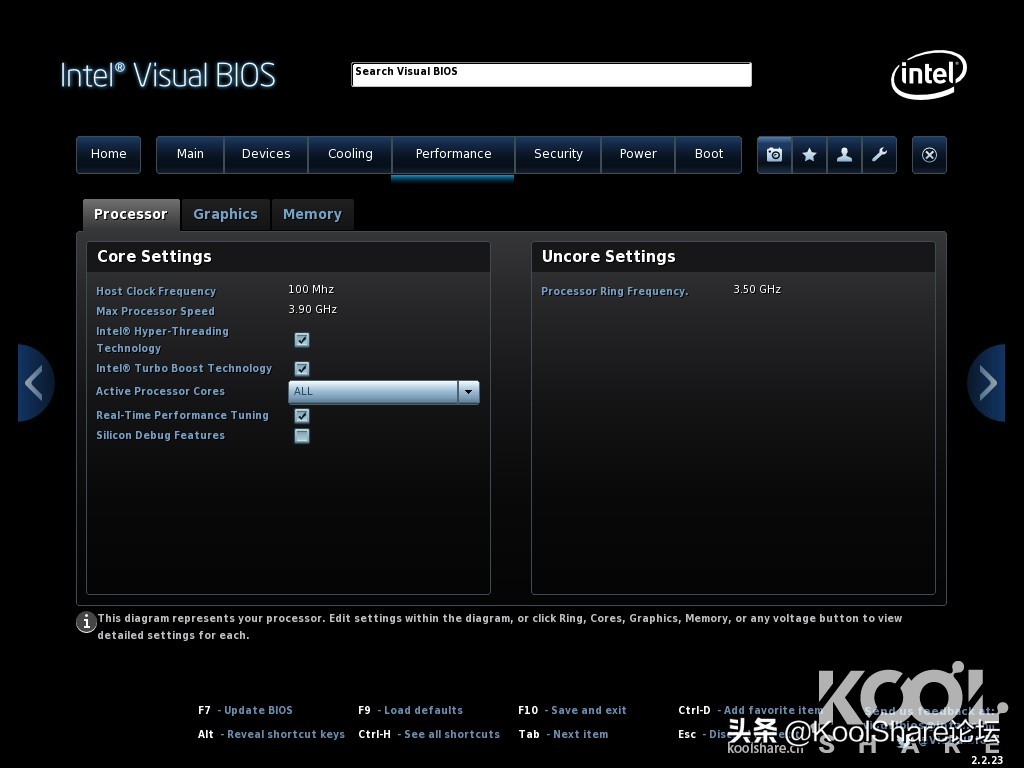
Task: Click the Intel Visual BIOS title
Action: pos(168,75)
